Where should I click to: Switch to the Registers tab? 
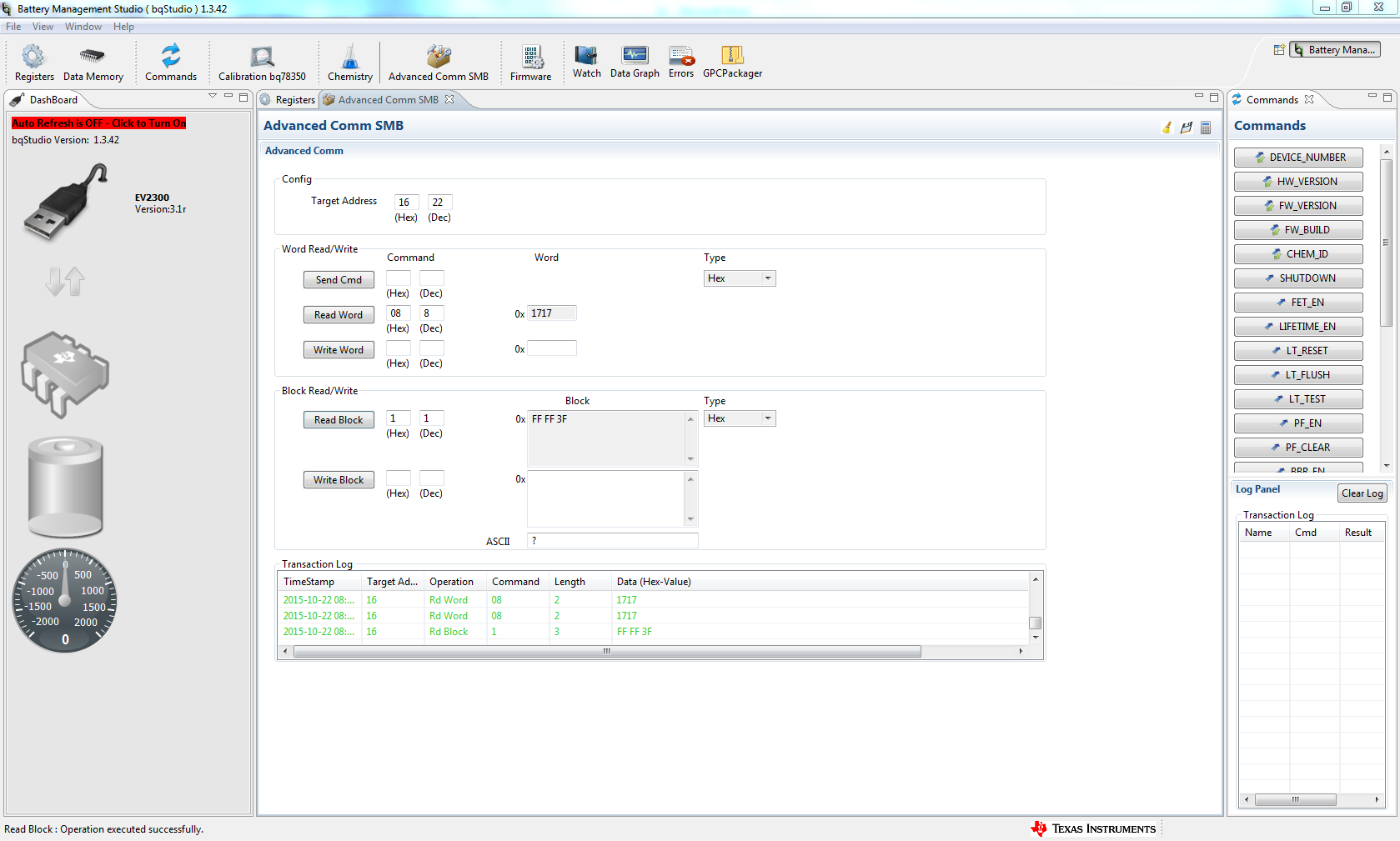pyautogui.click(x=288, y=99)
